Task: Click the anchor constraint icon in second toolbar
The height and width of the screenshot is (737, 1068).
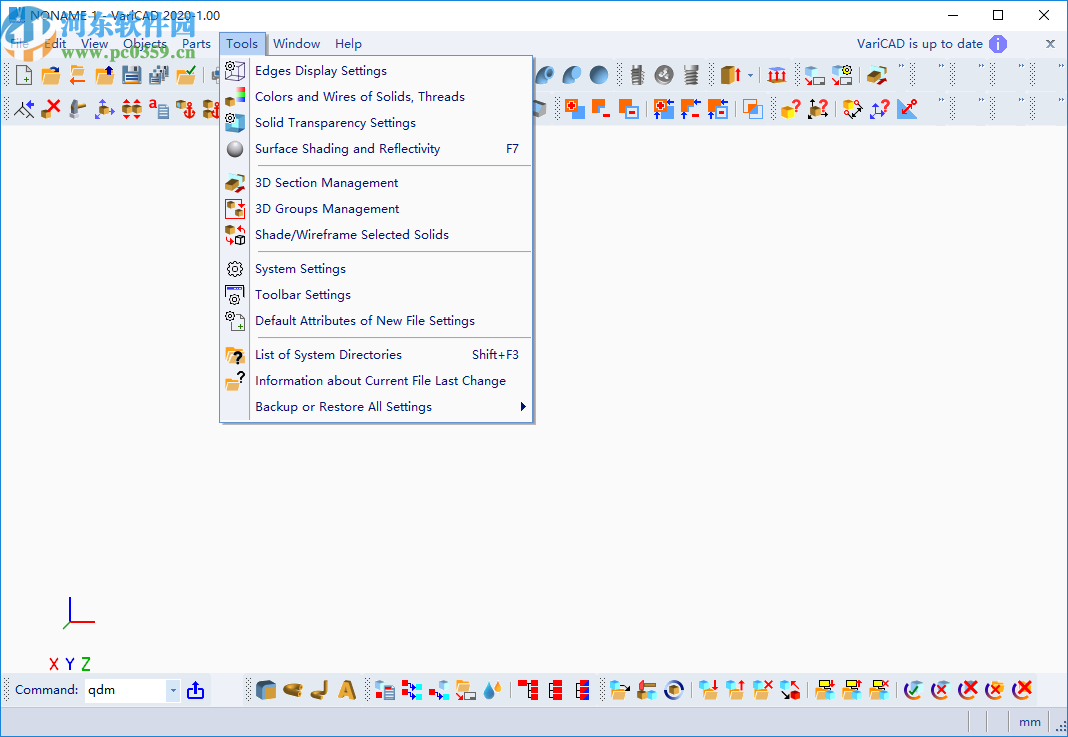Action: coord(185,108)
